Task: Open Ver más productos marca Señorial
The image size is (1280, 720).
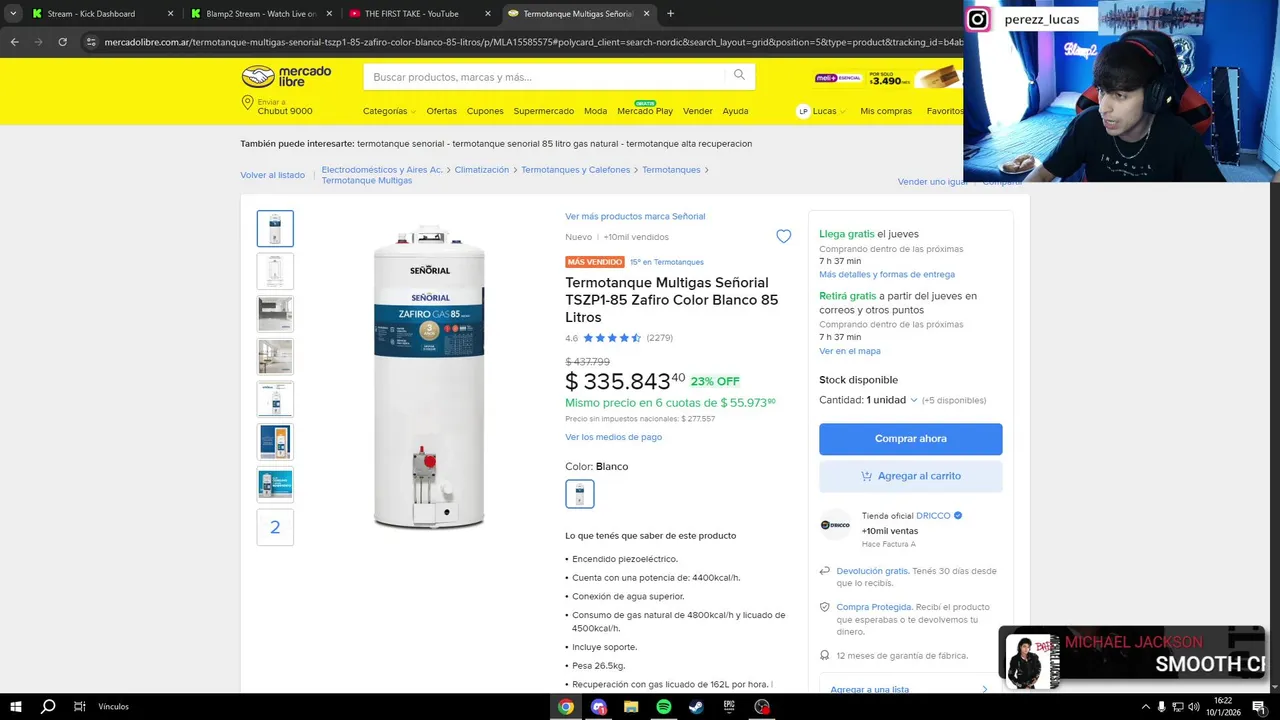Action: click(x=635, y=216)
